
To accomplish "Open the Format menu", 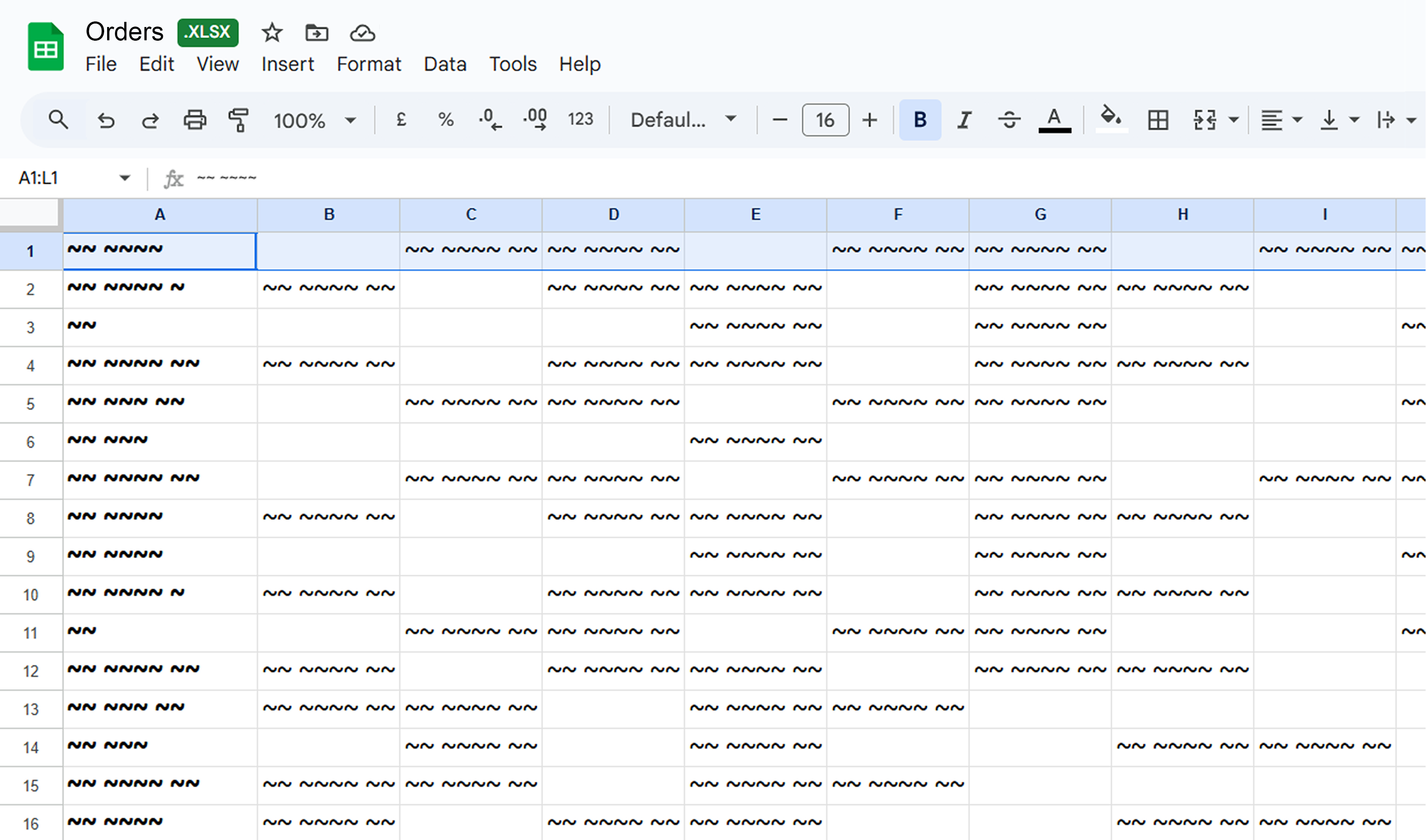I will [x=369, y=64].
